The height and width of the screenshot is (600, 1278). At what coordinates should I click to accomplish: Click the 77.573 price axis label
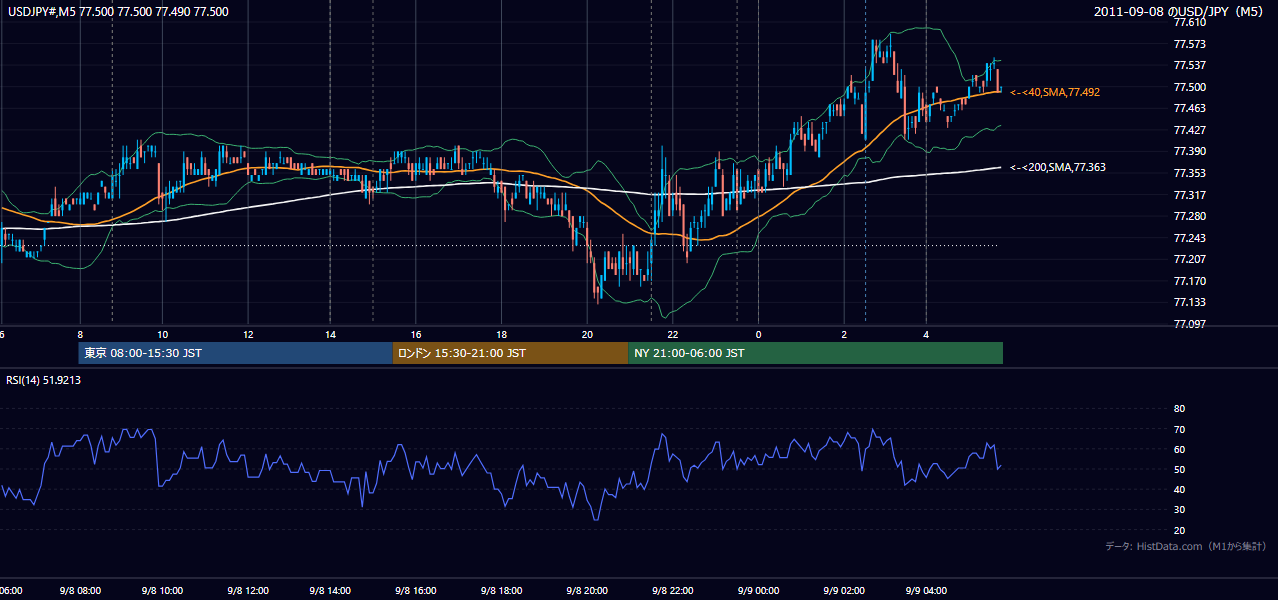click(x=1190, y=44)
